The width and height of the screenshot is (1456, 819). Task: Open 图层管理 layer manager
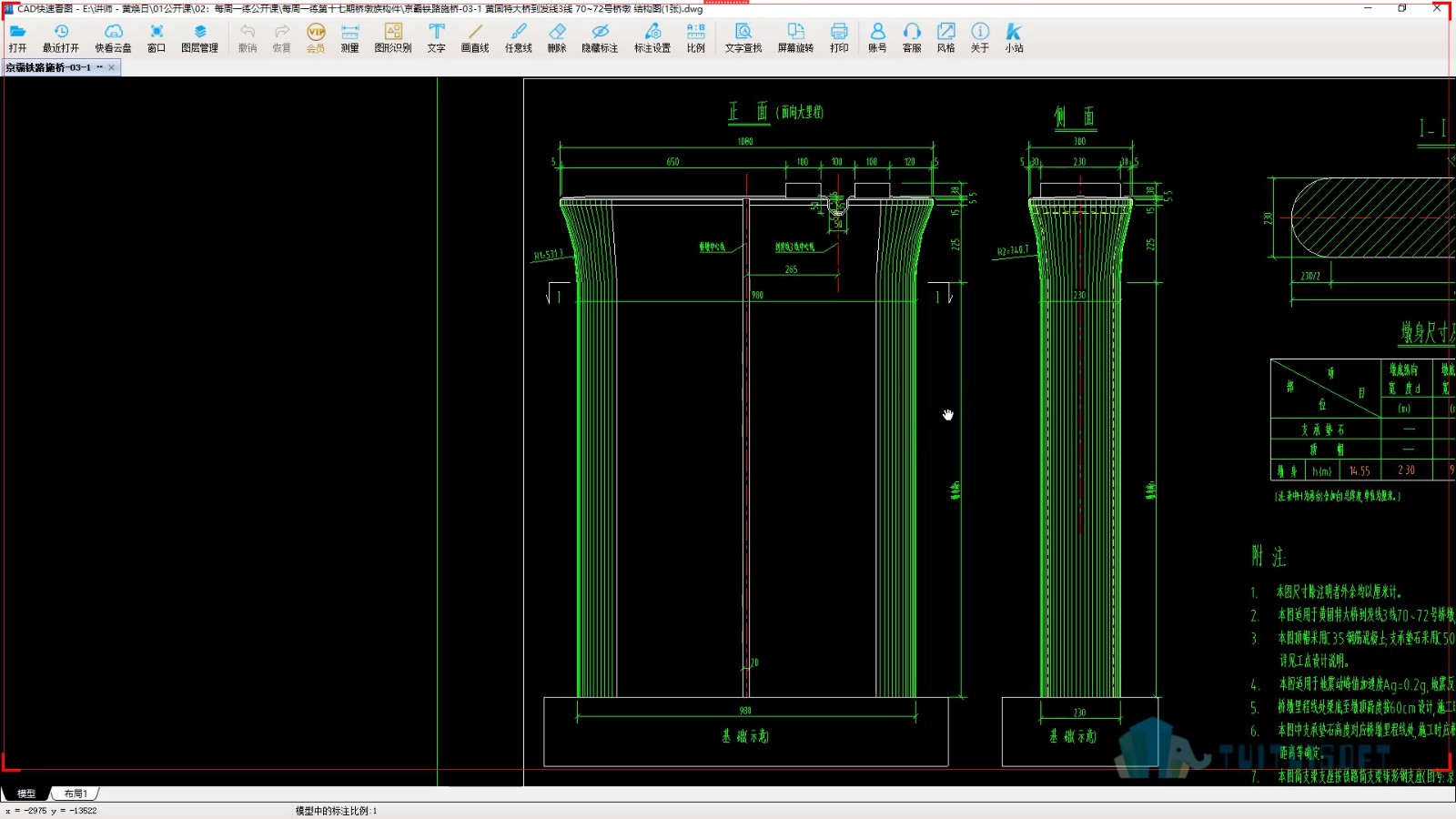click(x=200, y=37)
